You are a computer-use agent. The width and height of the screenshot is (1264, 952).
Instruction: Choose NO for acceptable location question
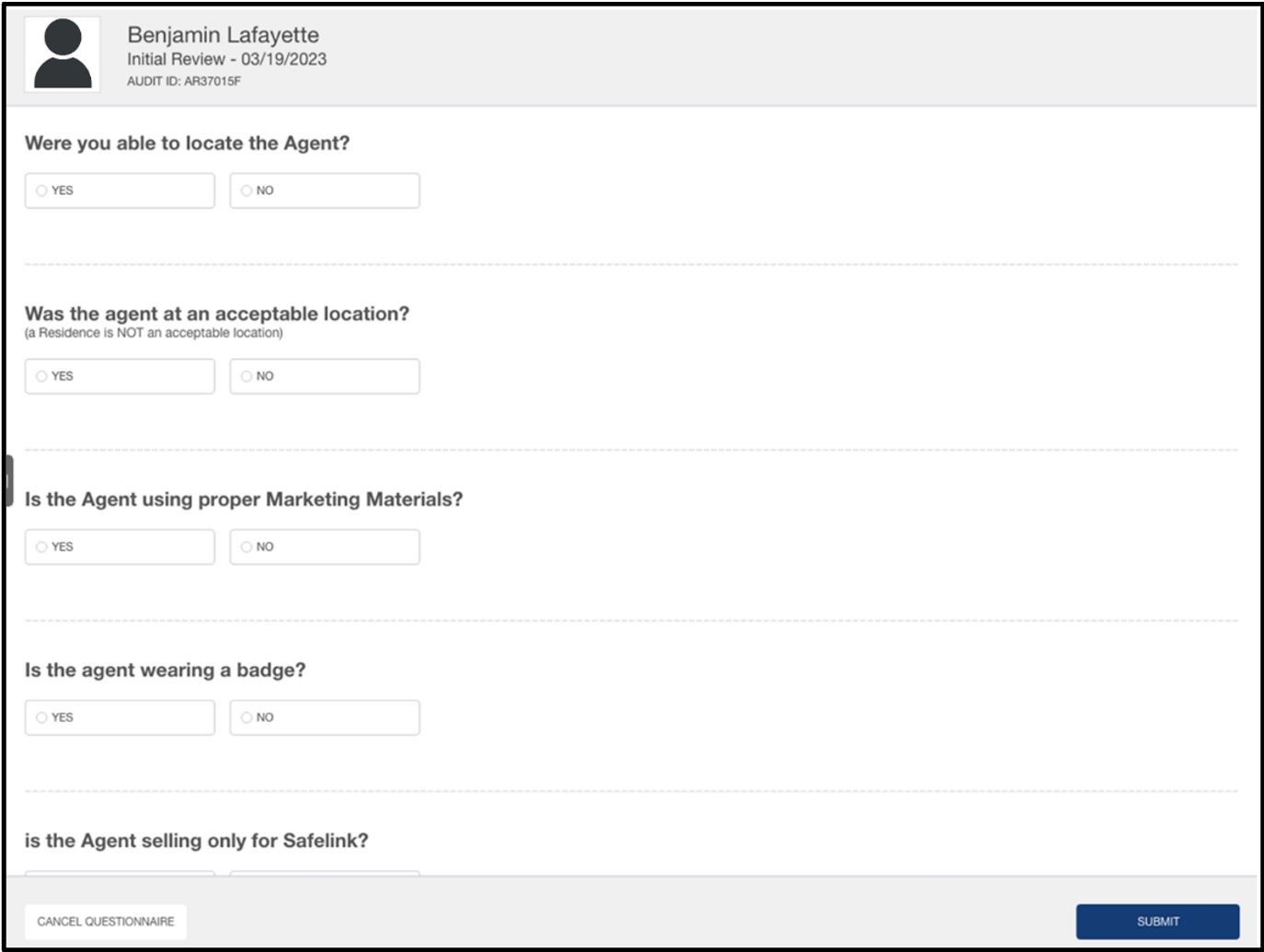pos(325,376)
